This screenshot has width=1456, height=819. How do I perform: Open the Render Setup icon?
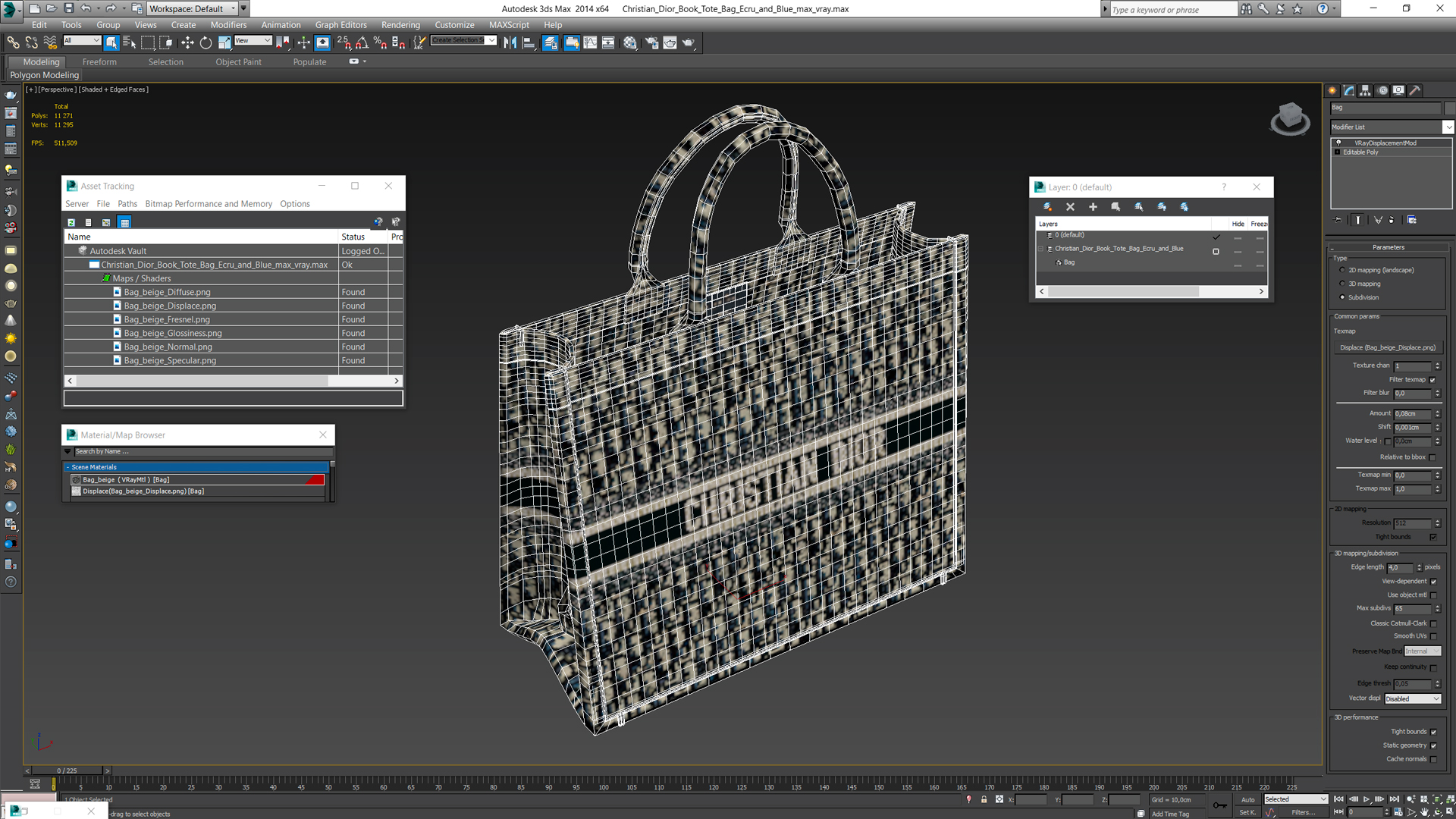(x=651, y=42)
